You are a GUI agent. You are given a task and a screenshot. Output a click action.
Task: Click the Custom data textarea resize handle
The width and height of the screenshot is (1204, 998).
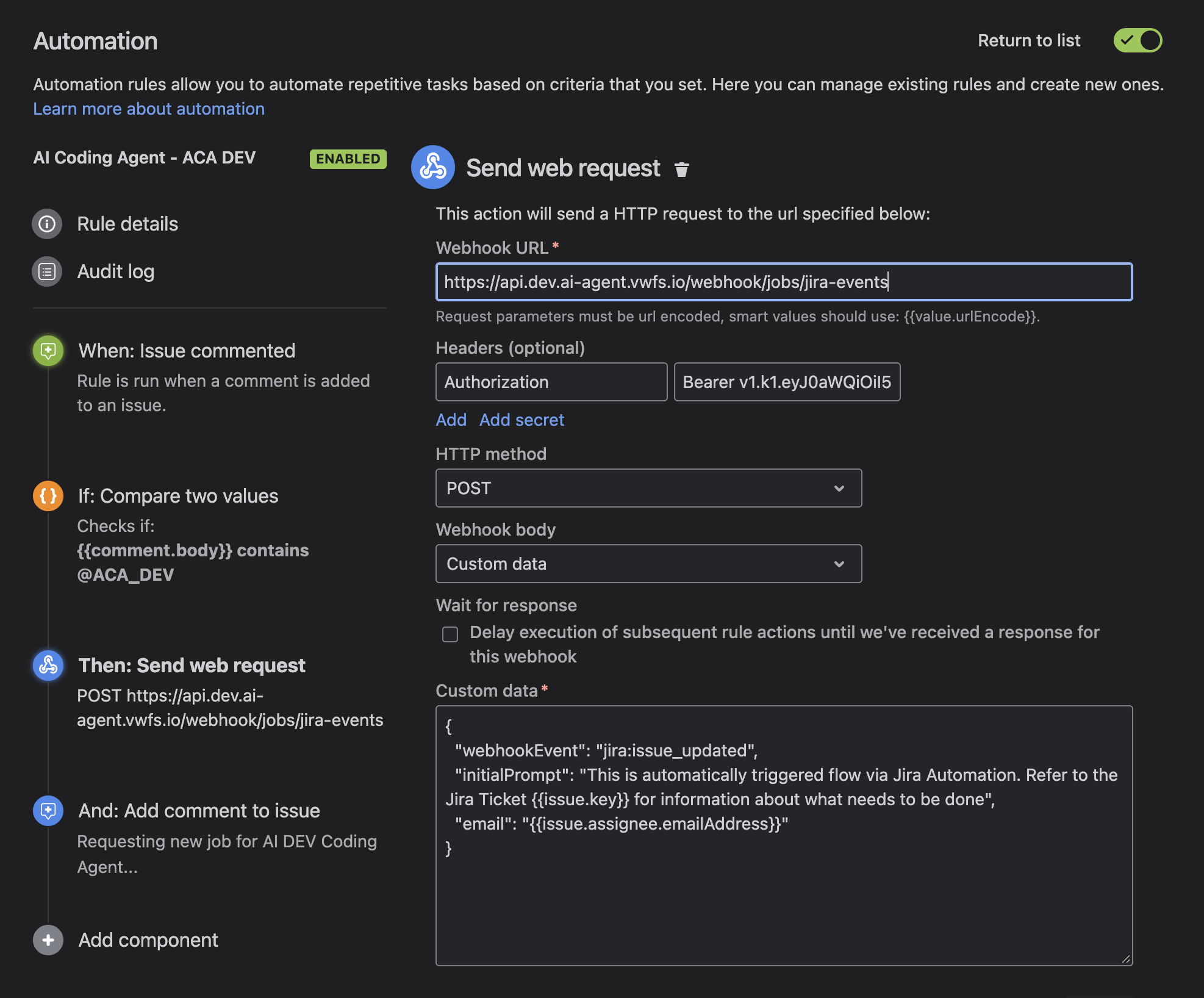1126,959
